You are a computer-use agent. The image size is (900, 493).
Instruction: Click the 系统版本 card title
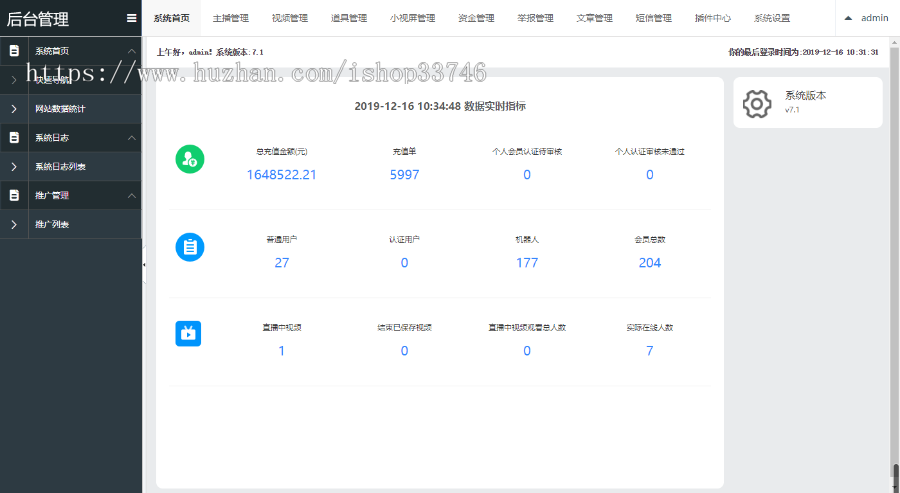tap(806, 96)
